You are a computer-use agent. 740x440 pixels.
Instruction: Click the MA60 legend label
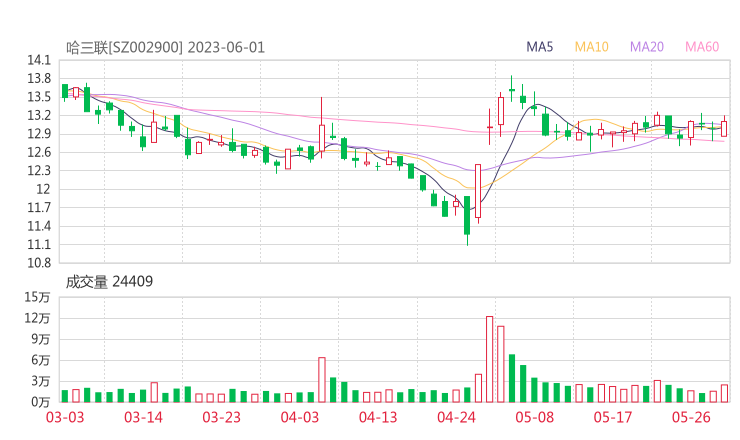[x=702, y=47]
